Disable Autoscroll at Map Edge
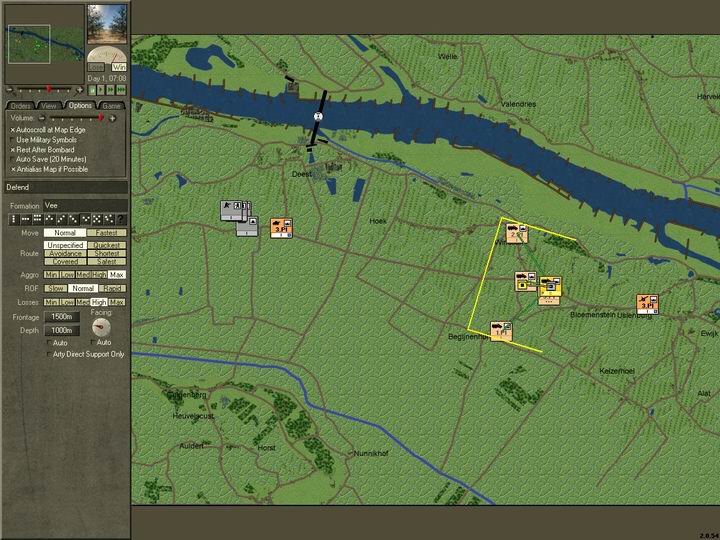Image resolution: width=720 pixels, height=540 pixels. [x=13, y=129]
